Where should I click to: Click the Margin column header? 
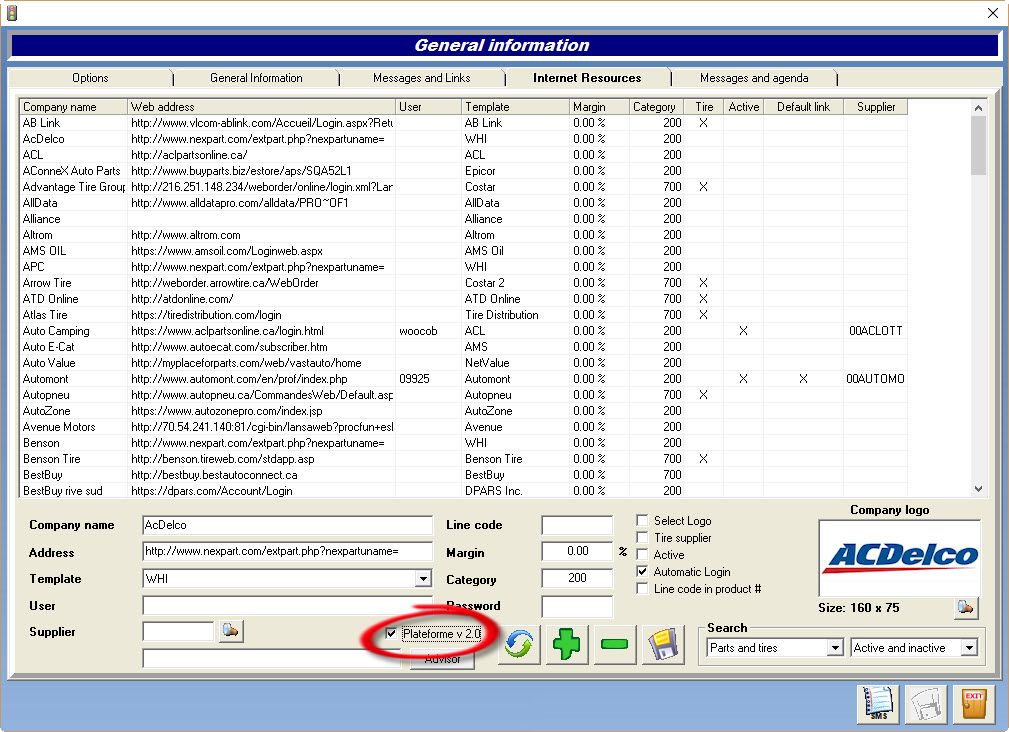point(598,107)
